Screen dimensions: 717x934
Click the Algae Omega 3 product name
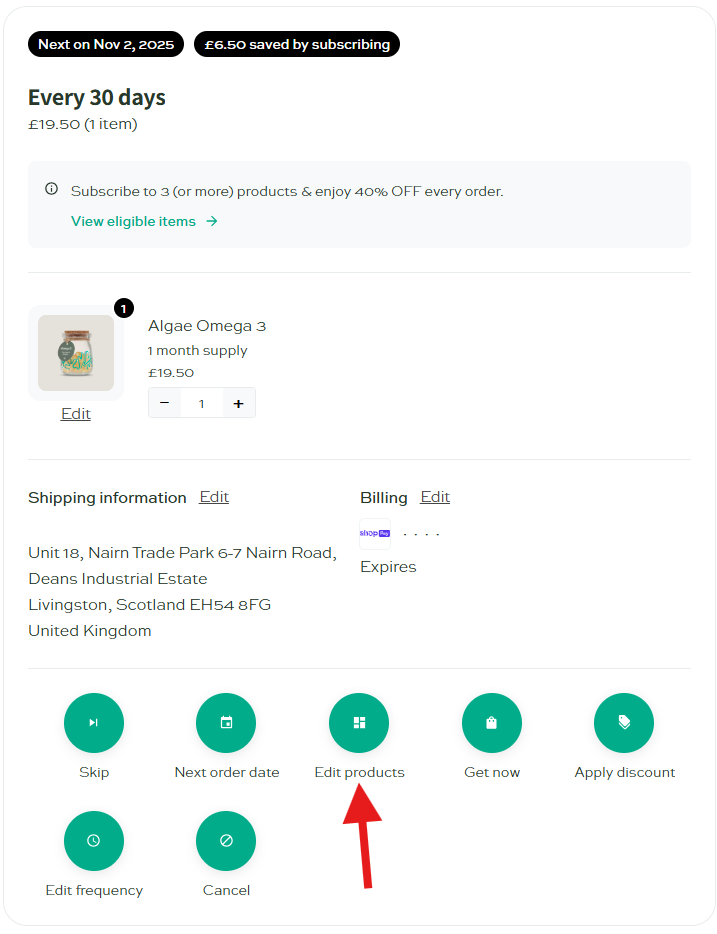(207, 326)
